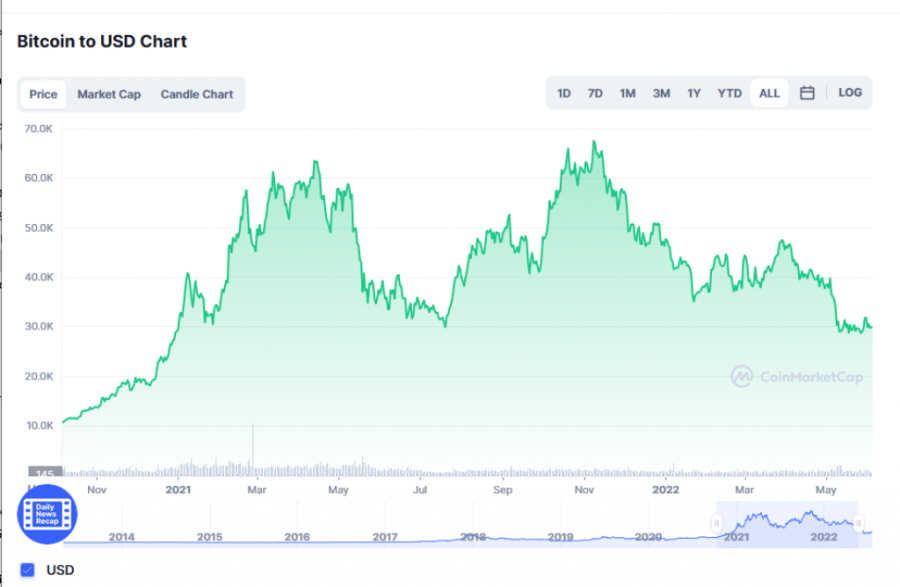Toggle the LOG scale button

850,93
